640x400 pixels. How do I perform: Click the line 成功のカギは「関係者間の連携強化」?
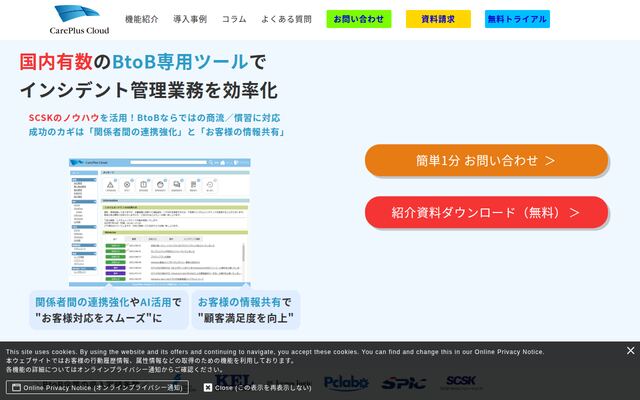click(x=107, y=132)
